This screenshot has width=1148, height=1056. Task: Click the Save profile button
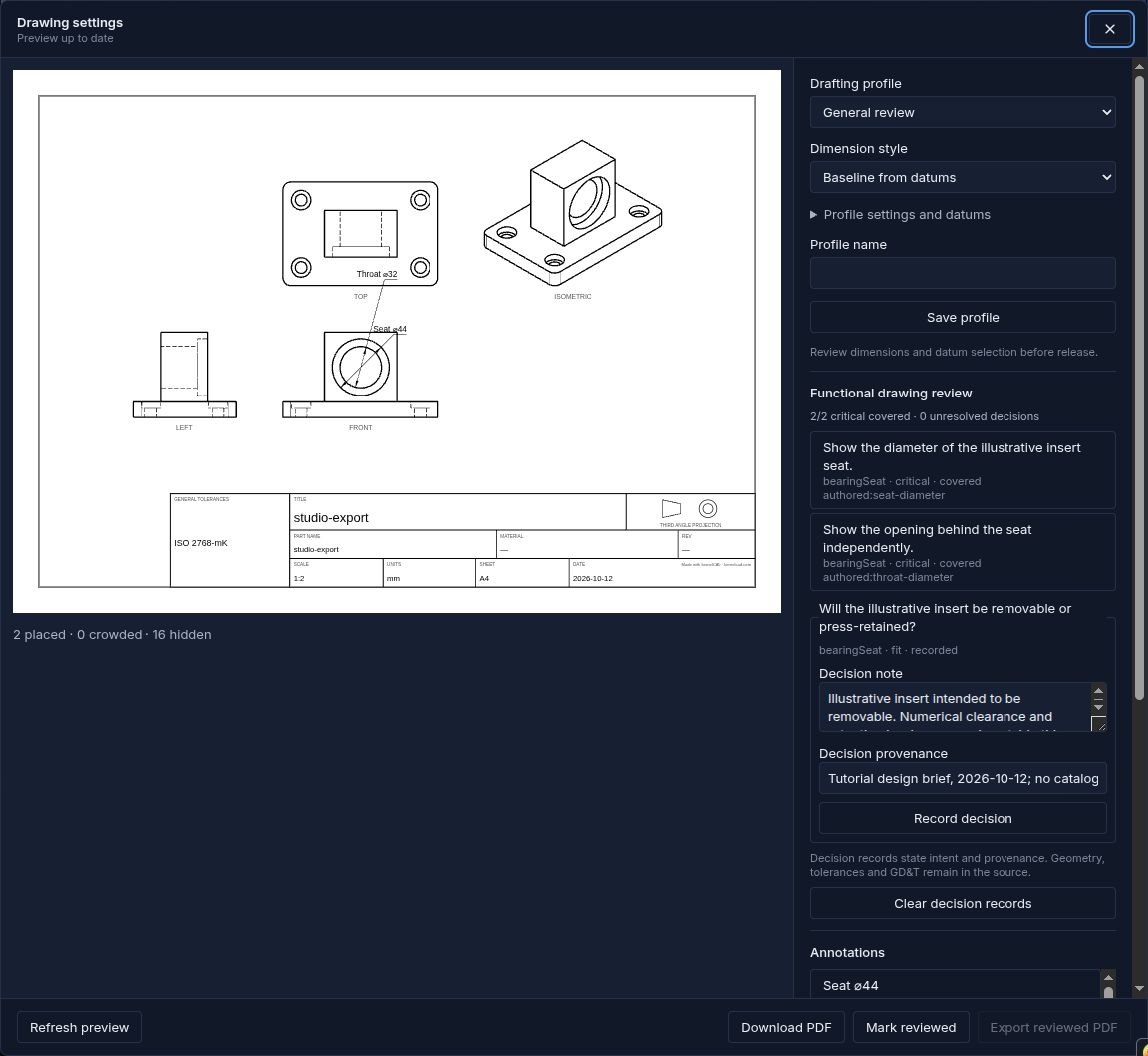point(962,317)
